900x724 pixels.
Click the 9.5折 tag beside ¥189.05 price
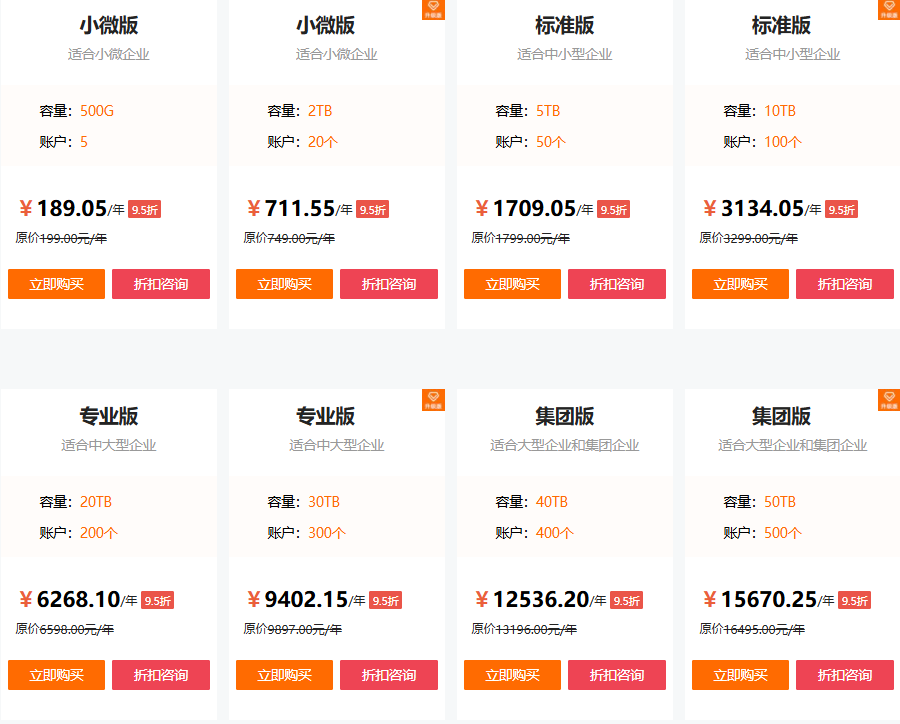click(x=144, y=210)
